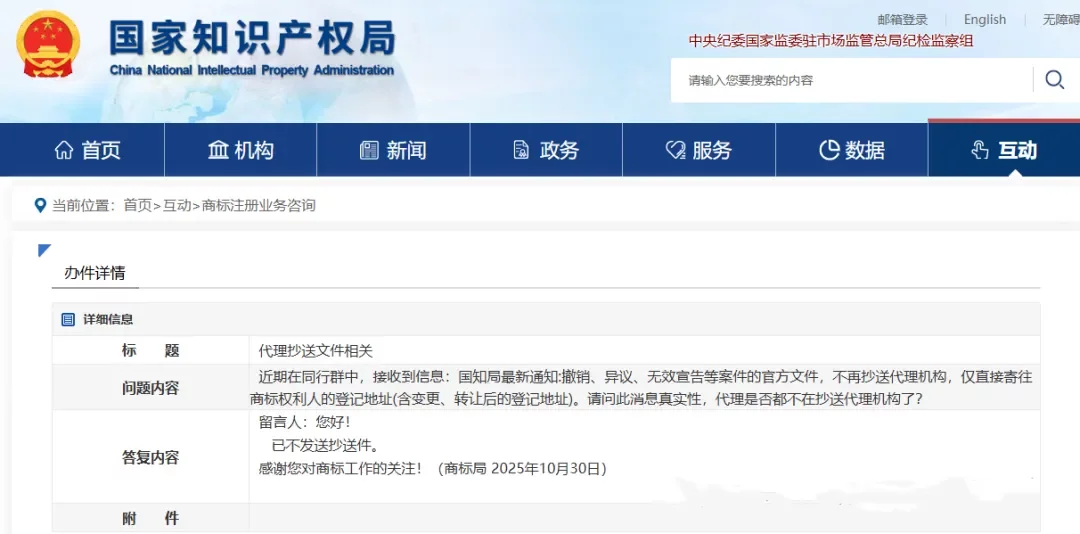Click the title text 代理抄送文件相关
The width and height of the screenshot is (1080, 534).
pos(315,351)
